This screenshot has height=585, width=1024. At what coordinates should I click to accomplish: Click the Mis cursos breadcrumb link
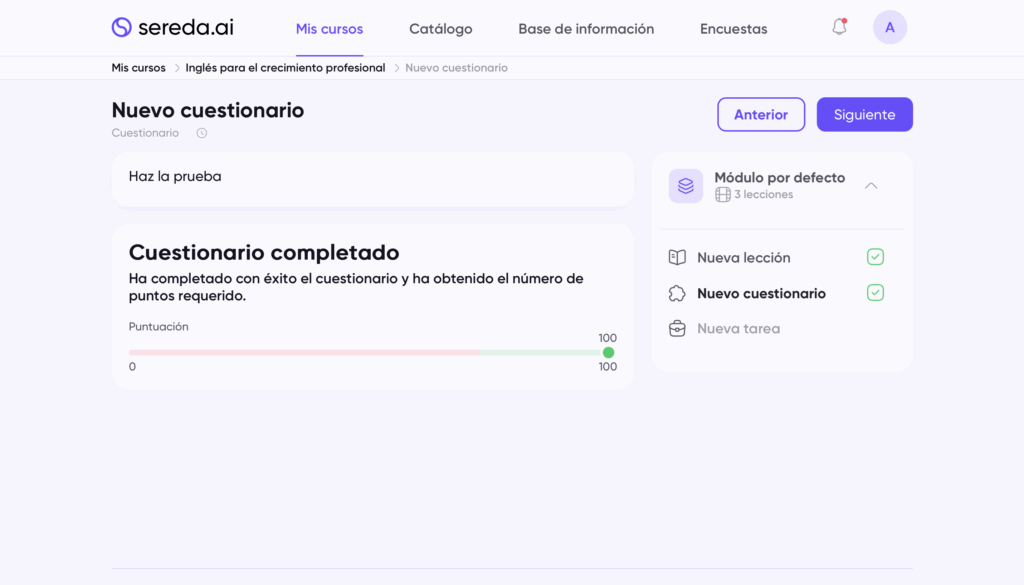point(138,68)
